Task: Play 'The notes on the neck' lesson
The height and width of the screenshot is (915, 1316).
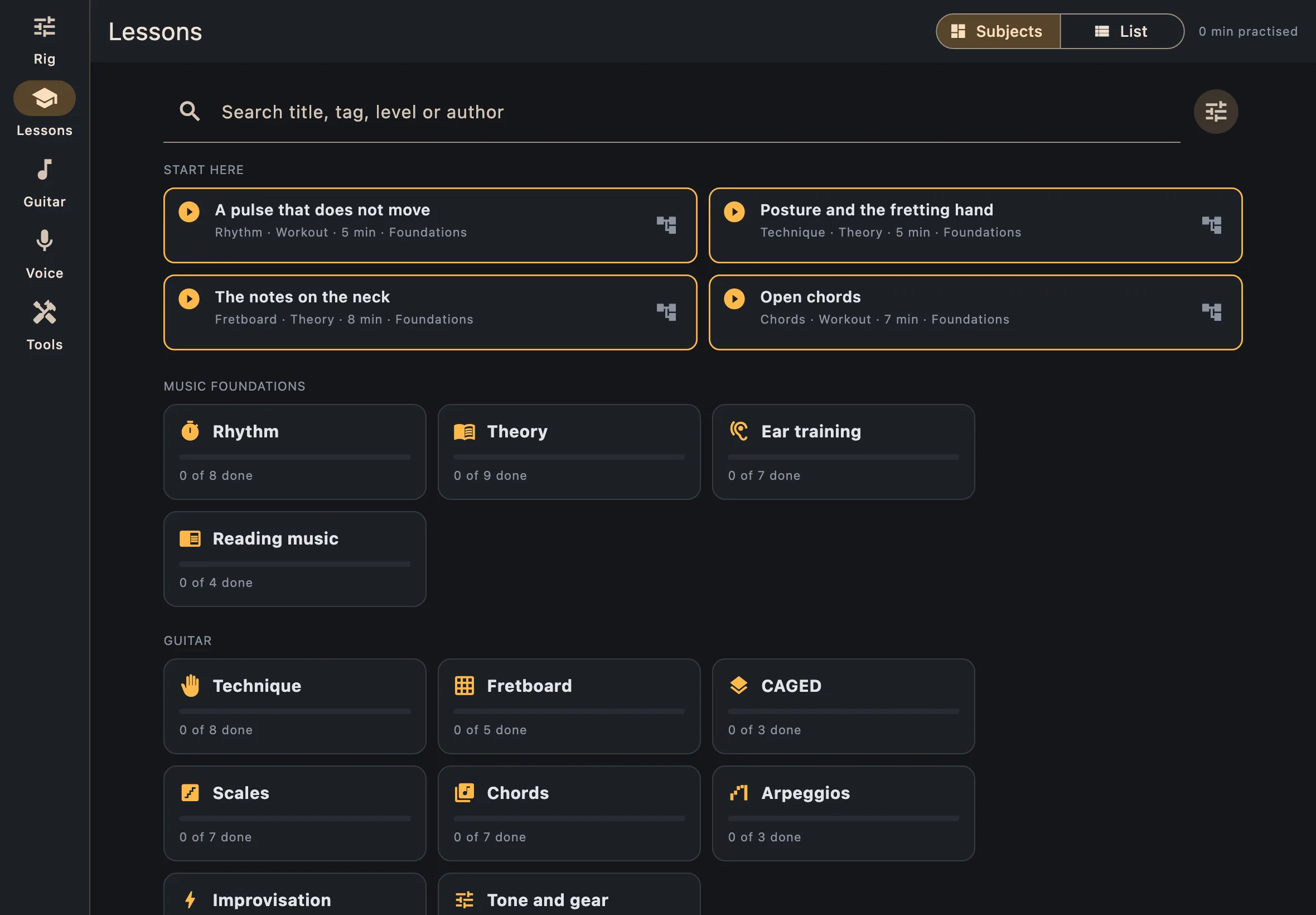Action: pos(189,298)
